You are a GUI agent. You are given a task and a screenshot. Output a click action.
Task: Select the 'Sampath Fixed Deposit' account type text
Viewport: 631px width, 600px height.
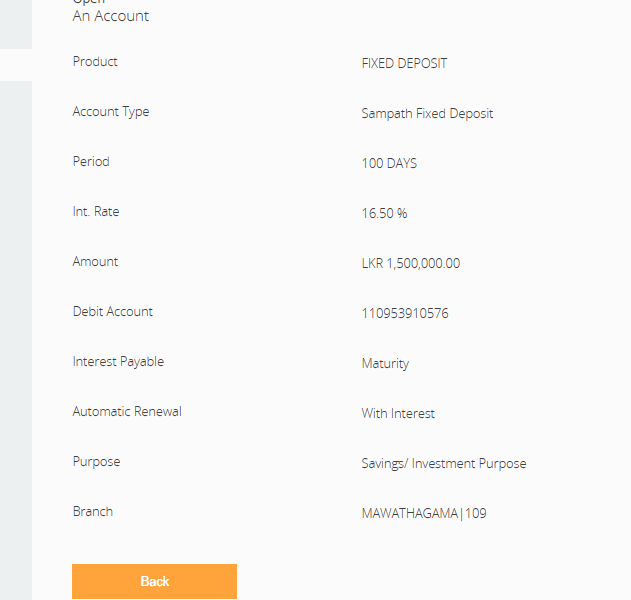click(x=427, y=113)
